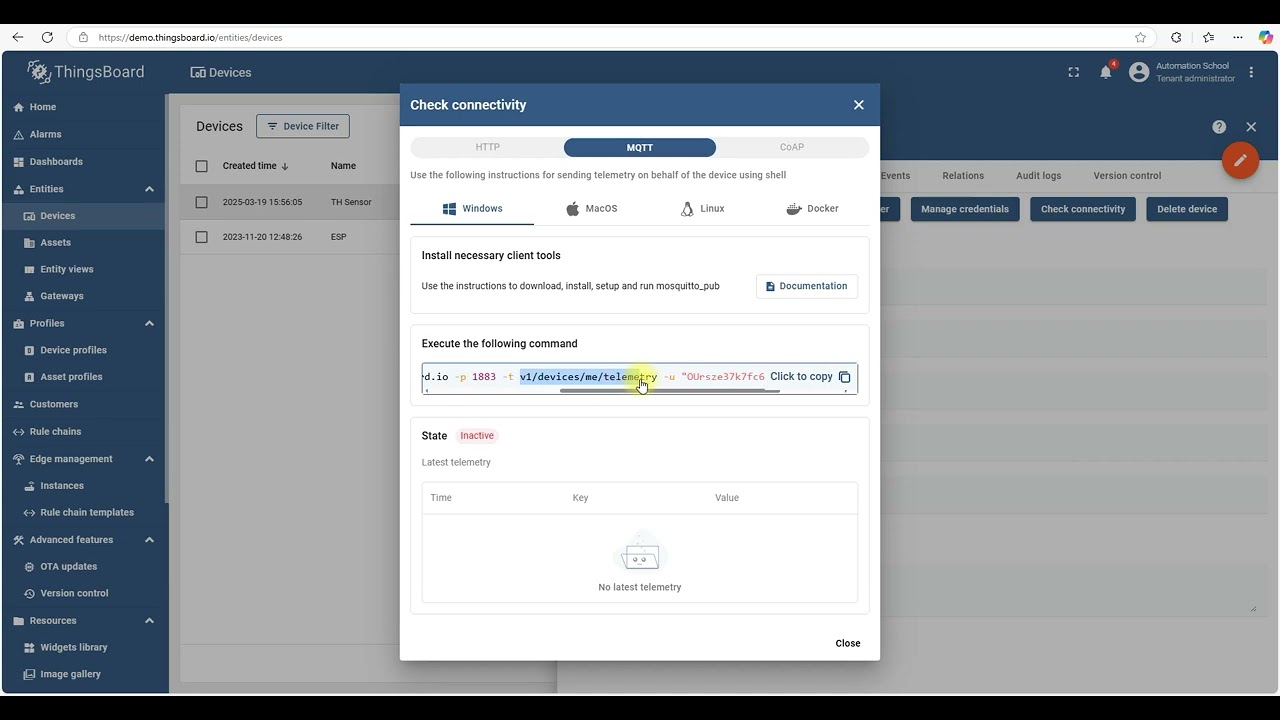
Task: Open Device profiles in the sidebar
Action: [x=84, y=351]
